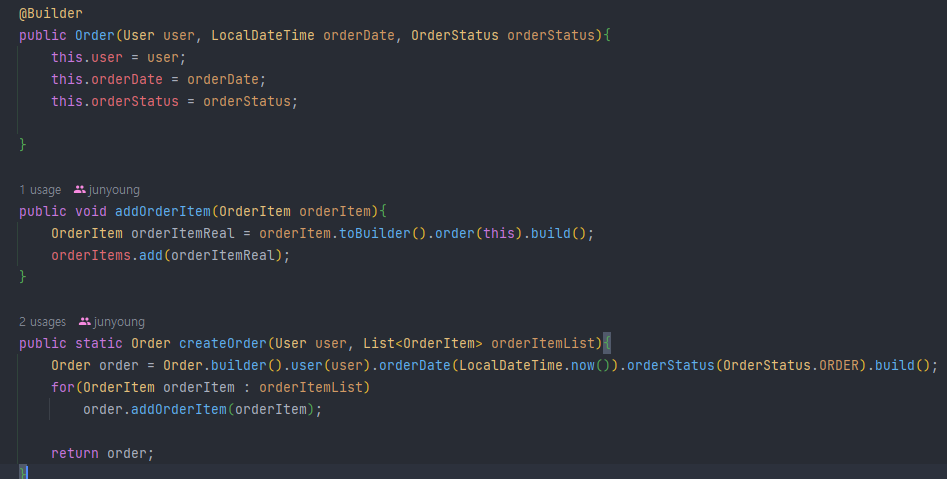The width and height of the screenshot is (947, 479).
Task: Click OrderStatus type in the constructor parameters
Action: pos(455,35)
